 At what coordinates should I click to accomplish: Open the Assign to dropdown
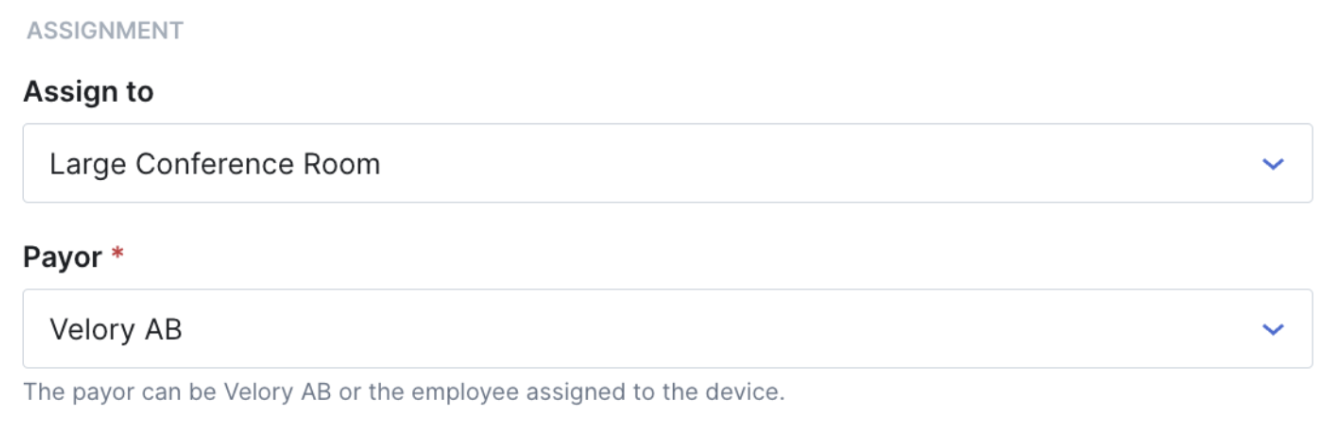click(667, 163)
